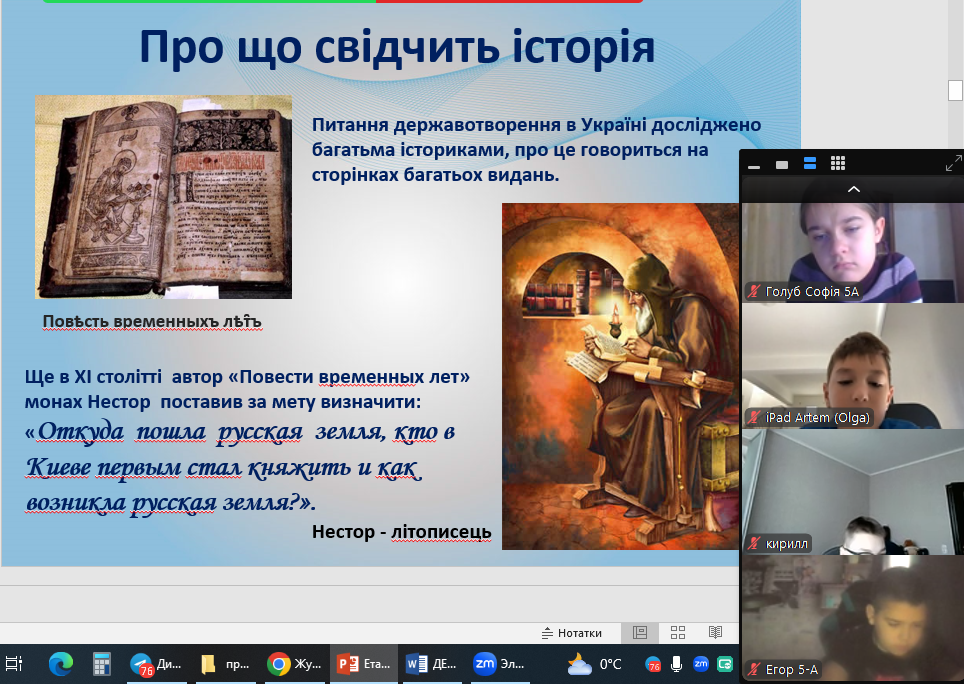Switch Zoom panel to active speaker view
The width and height of the screenshot is (964, 684).
tap(782, 164)
